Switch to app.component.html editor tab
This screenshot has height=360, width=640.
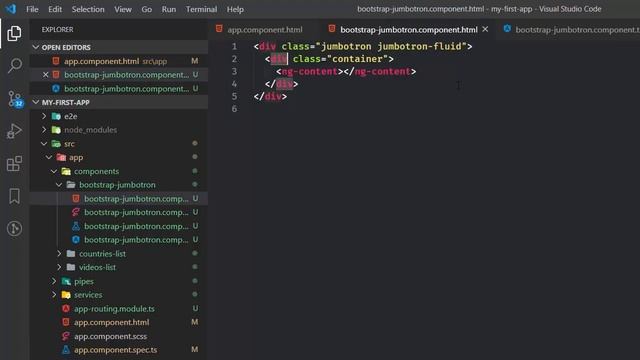click(264, 29)
